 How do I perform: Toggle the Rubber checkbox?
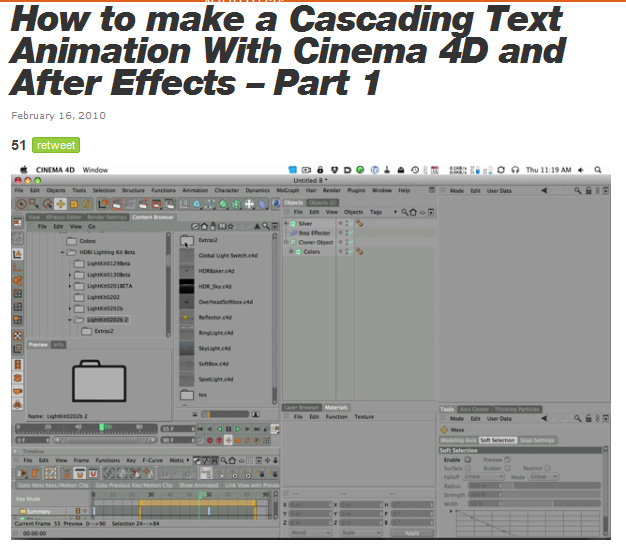tap(507, 468)
